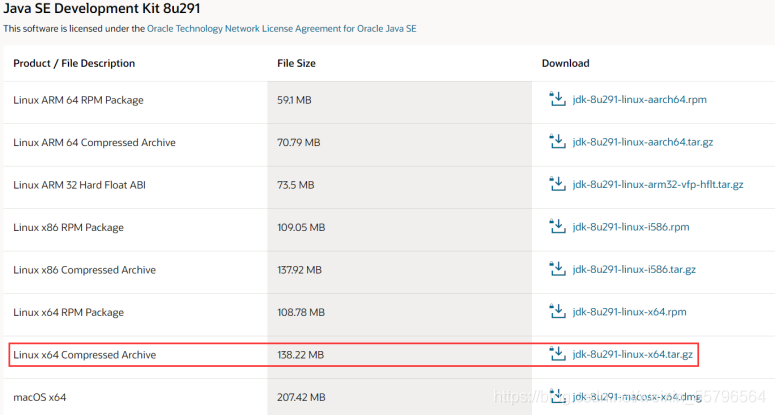Click the 137.92 MB file size
Screen dimensions: 775x415
click(x=300, y=270)
